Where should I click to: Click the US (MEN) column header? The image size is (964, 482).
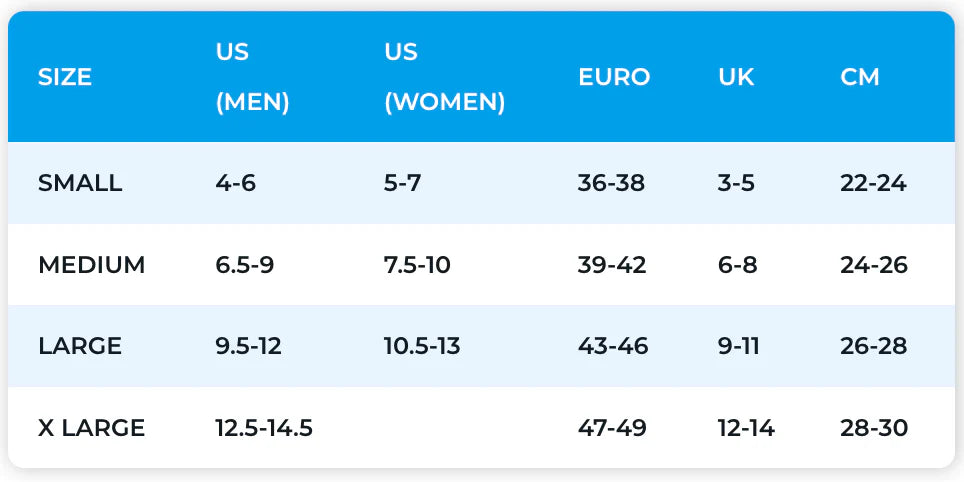coord(252,77)
